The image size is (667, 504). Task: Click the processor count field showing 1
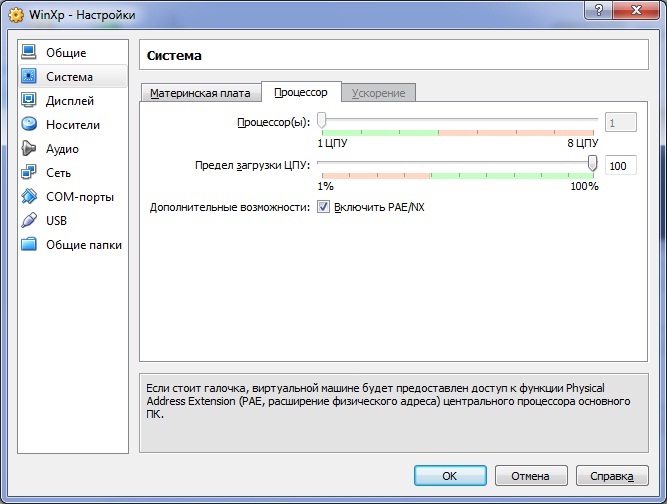click(x=621, y=122)
